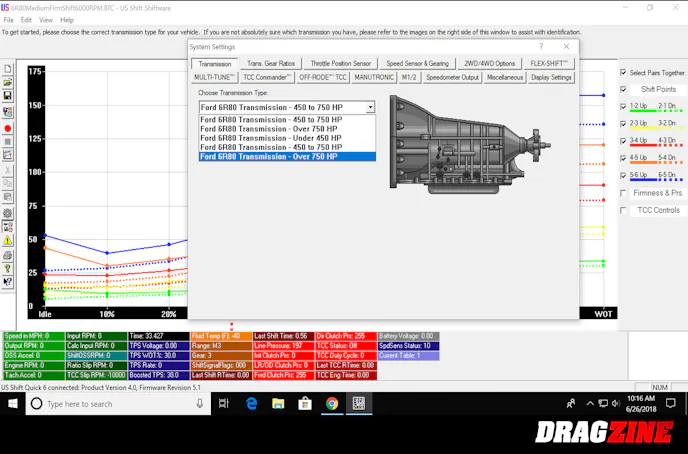Click the settings gear toolbar icon
This screenshot has width=688, height=454.
pyautogui.click(x=8, y=213)
